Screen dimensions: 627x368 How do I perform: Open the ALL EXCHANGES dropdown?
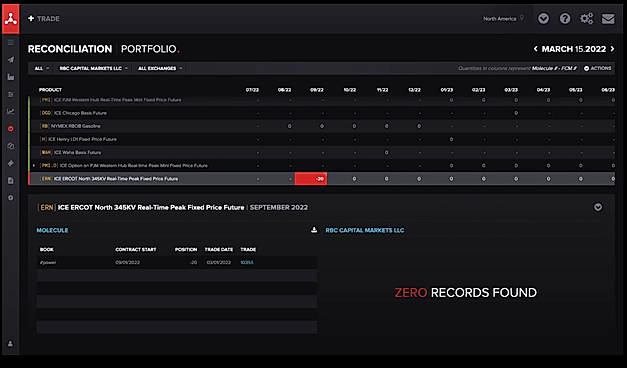coord(160,68)
